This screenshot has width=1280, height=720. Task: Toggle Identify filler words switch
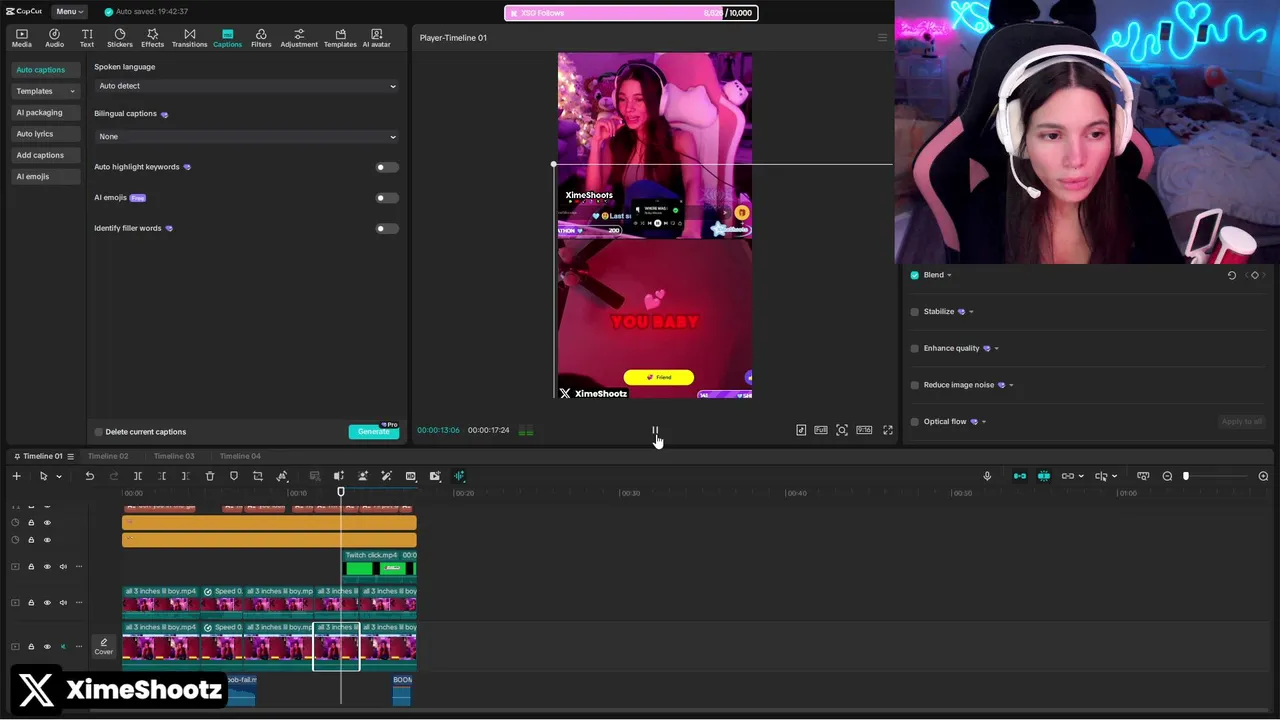pos(387,228)
